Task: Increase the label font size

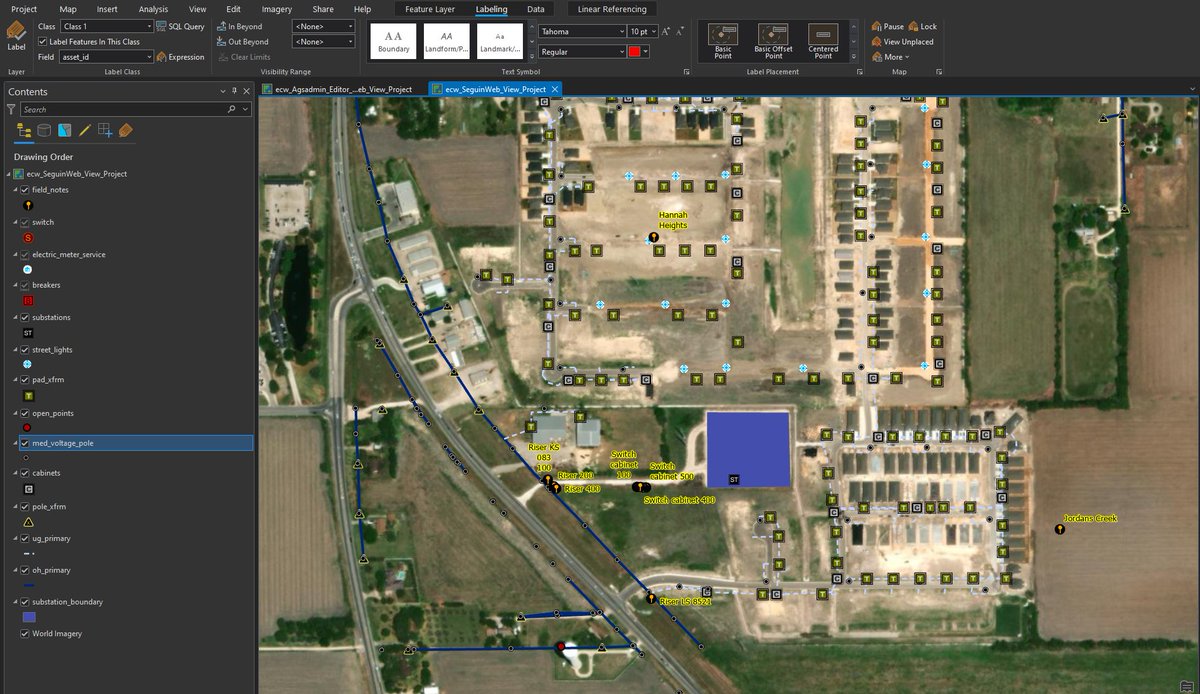Action: [667, 32]
